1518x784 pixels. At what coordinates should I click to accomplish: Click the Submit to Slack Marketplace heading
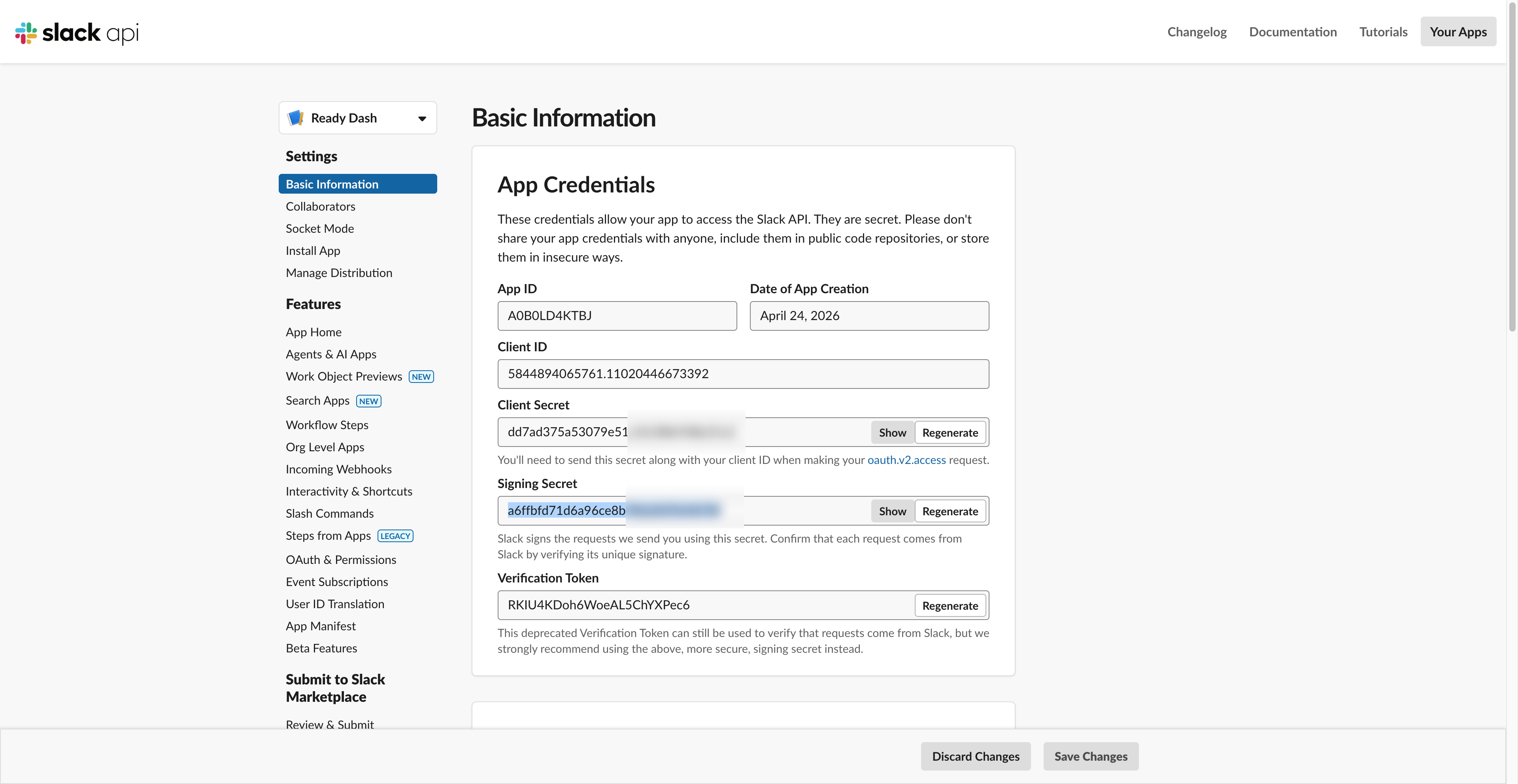(x=335, y=688)
